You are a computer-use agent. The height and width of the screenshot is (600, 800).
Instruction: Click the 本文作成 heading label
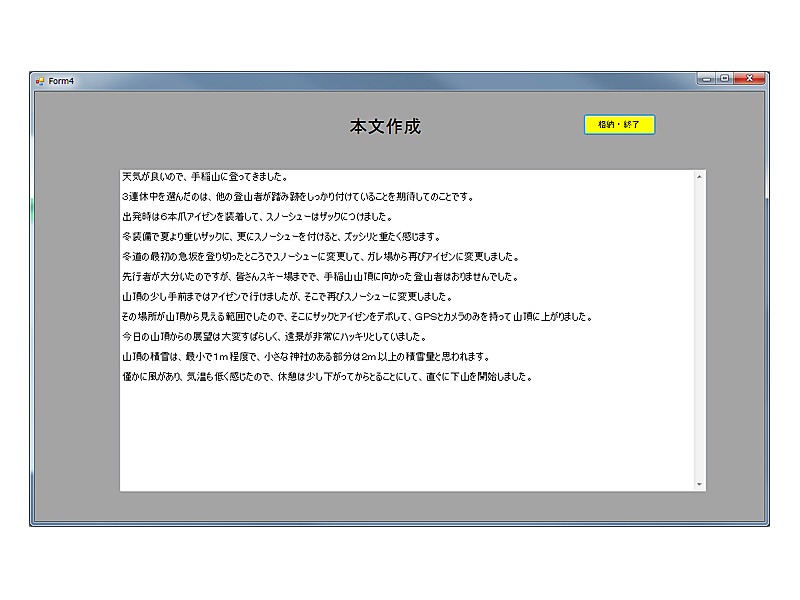385,127
